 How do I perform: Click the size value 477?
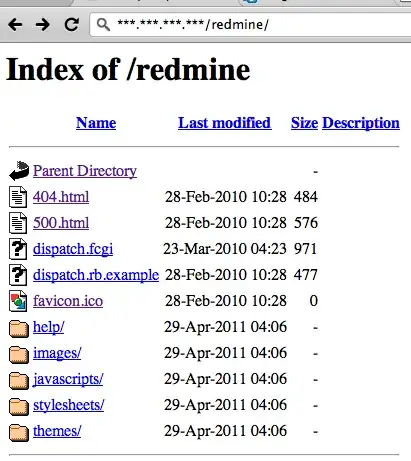tap(306, 275)
